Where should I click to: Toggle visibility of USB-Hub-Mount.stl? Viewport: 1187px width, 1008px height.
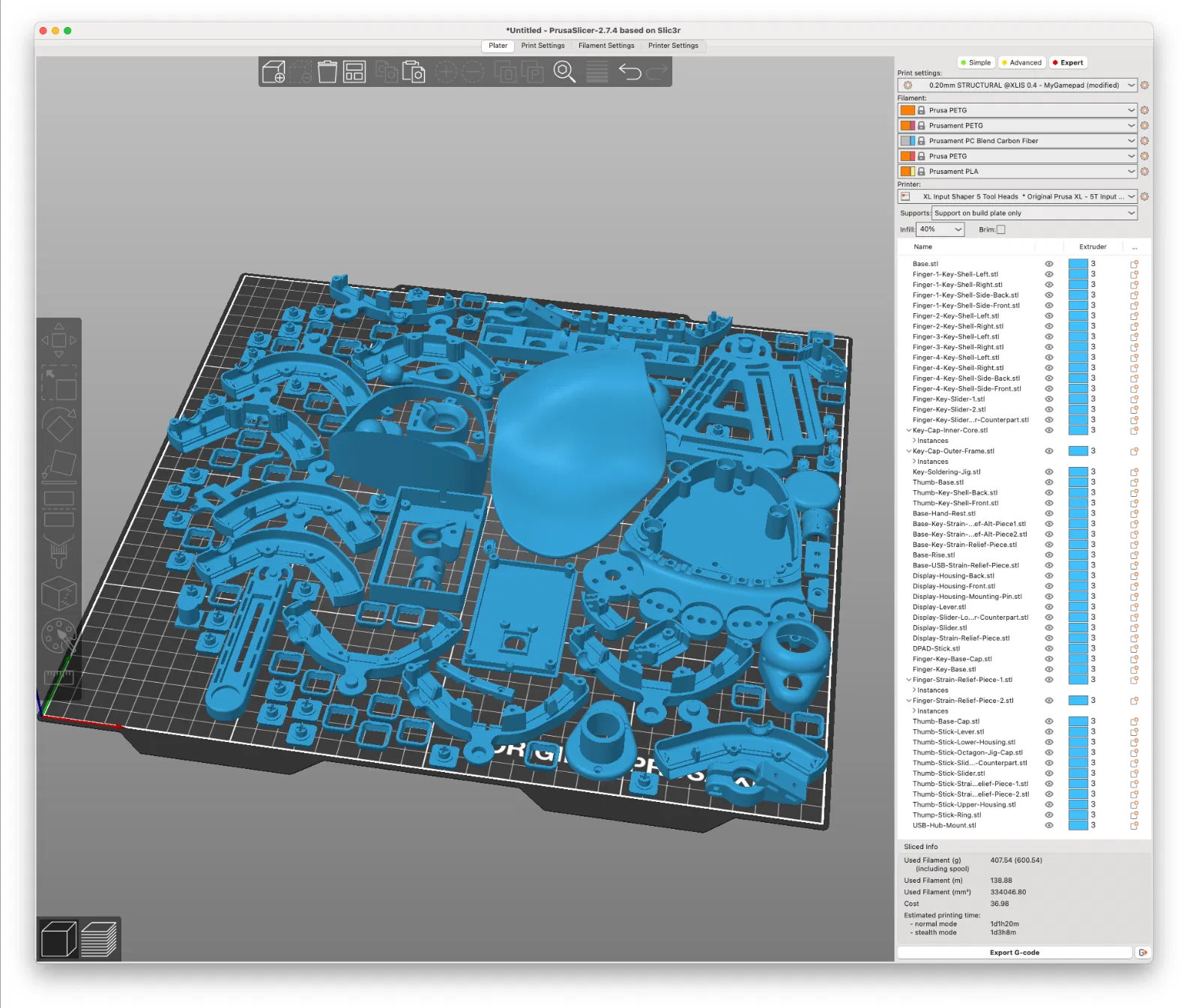(1049, 825)
